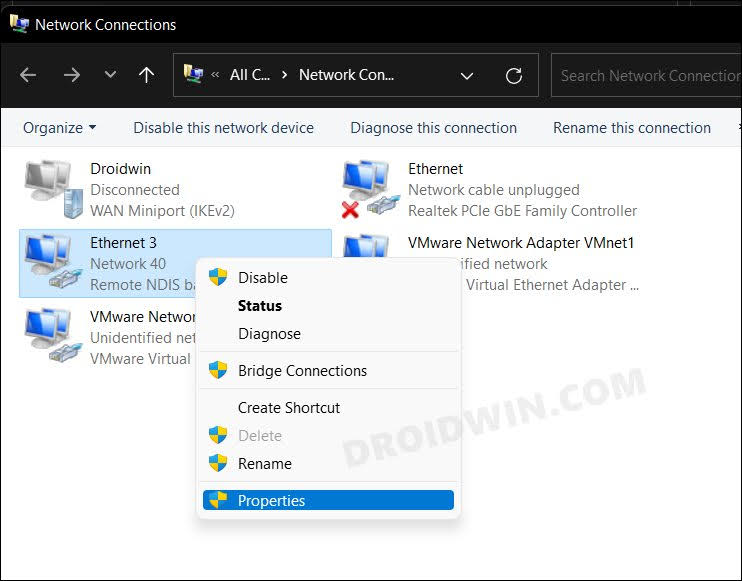This screenshot has height=581, width=742.
Task: Go back with the left arrow
Action: pos(28,75)
